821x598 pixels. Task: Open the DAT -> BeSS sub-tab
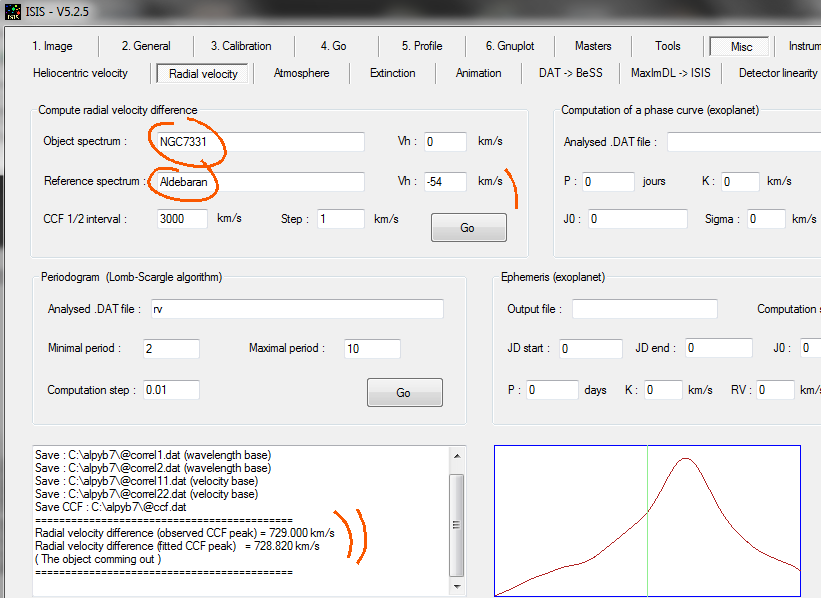(x=571, y=73)
